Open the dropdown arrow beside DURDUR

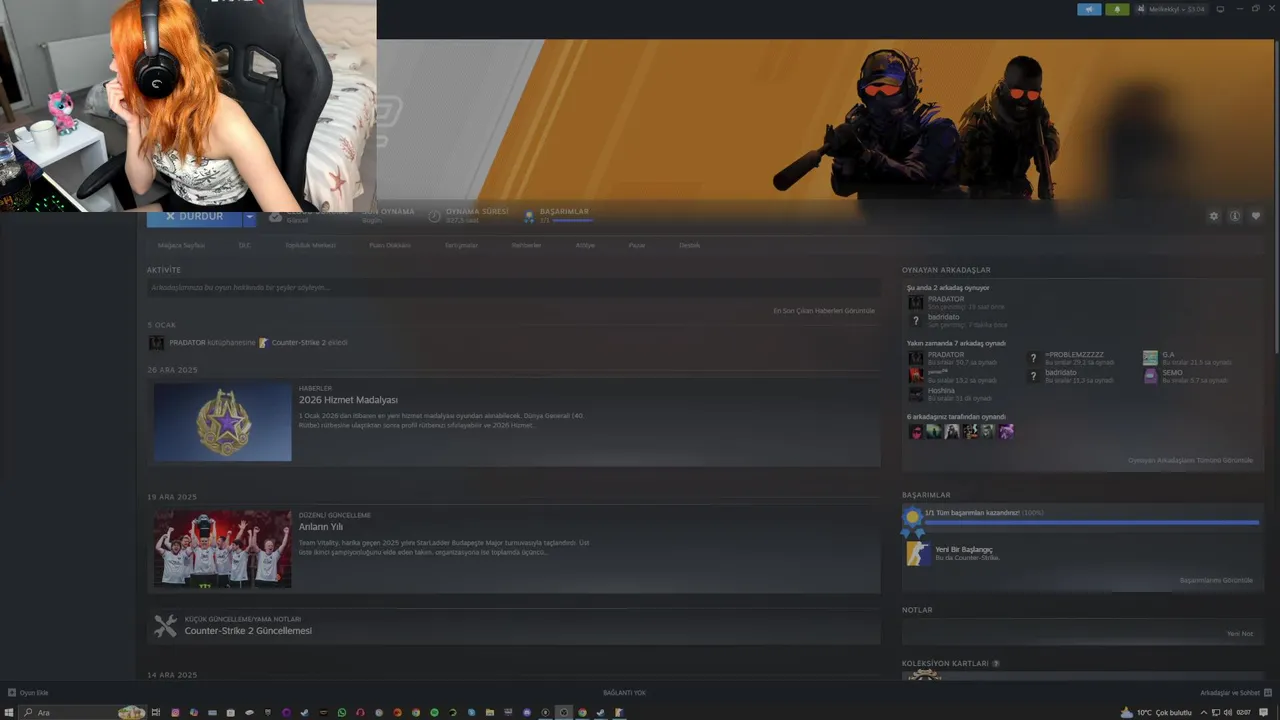250,217
